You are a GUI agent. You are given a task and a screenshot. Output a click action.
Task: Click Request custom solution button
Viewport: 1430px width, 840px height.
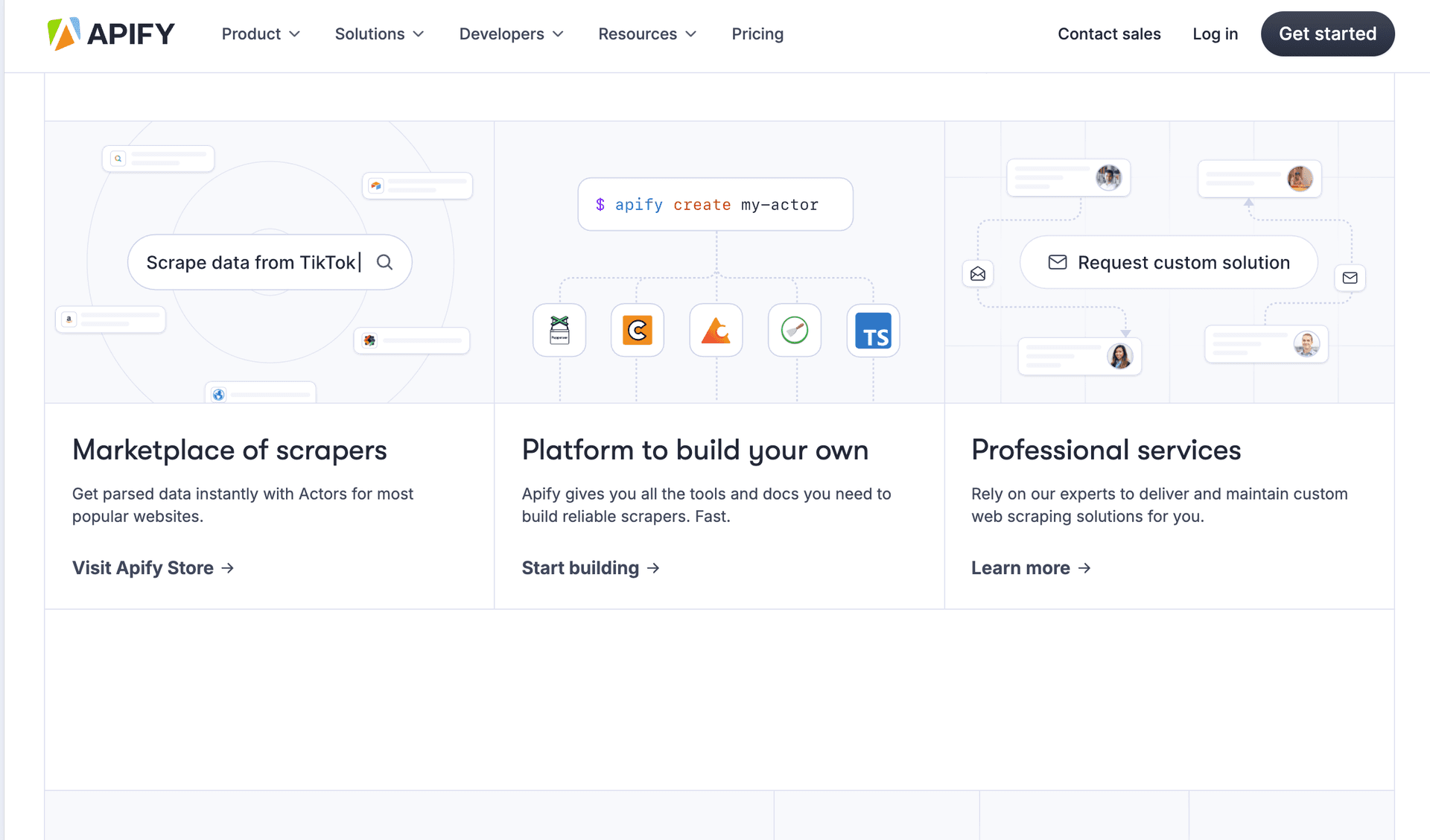click(1169, 262)
